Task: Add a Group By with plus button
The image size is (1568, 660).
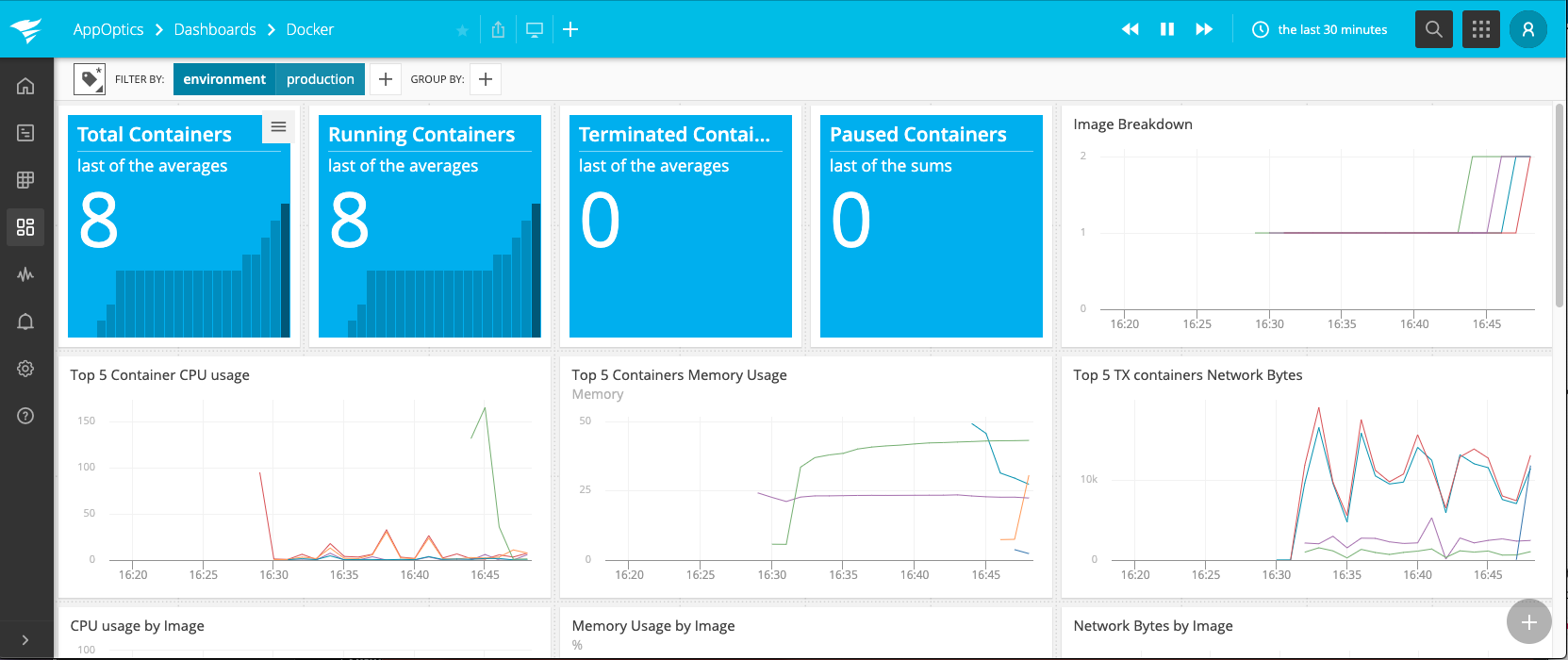Action: [x=486, y=79]
